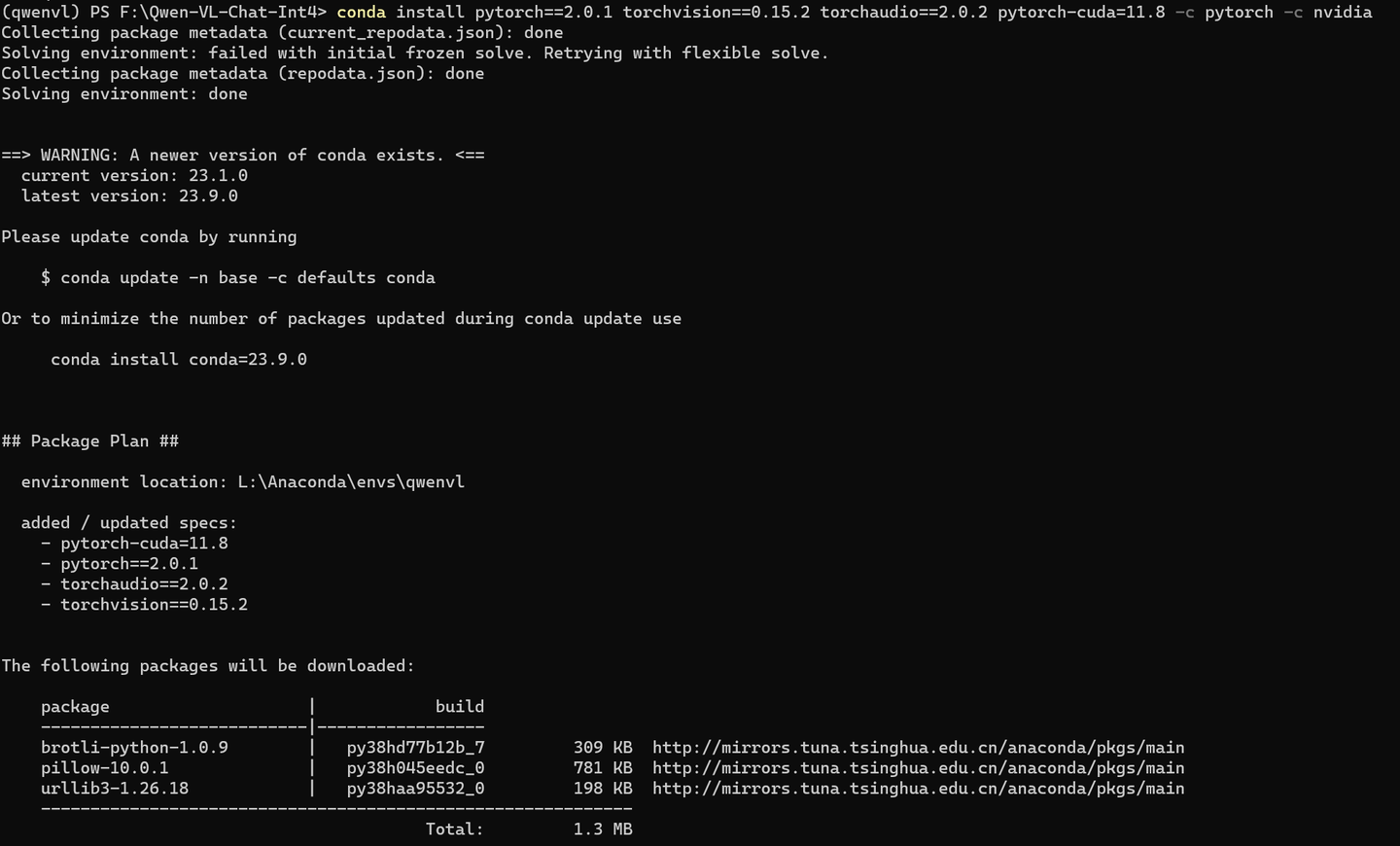Screen dimensions: 1400x846
Task: Click the 'torchaudio==2.0.2' spec entry in the list
Action: click(x=144, y=583)
